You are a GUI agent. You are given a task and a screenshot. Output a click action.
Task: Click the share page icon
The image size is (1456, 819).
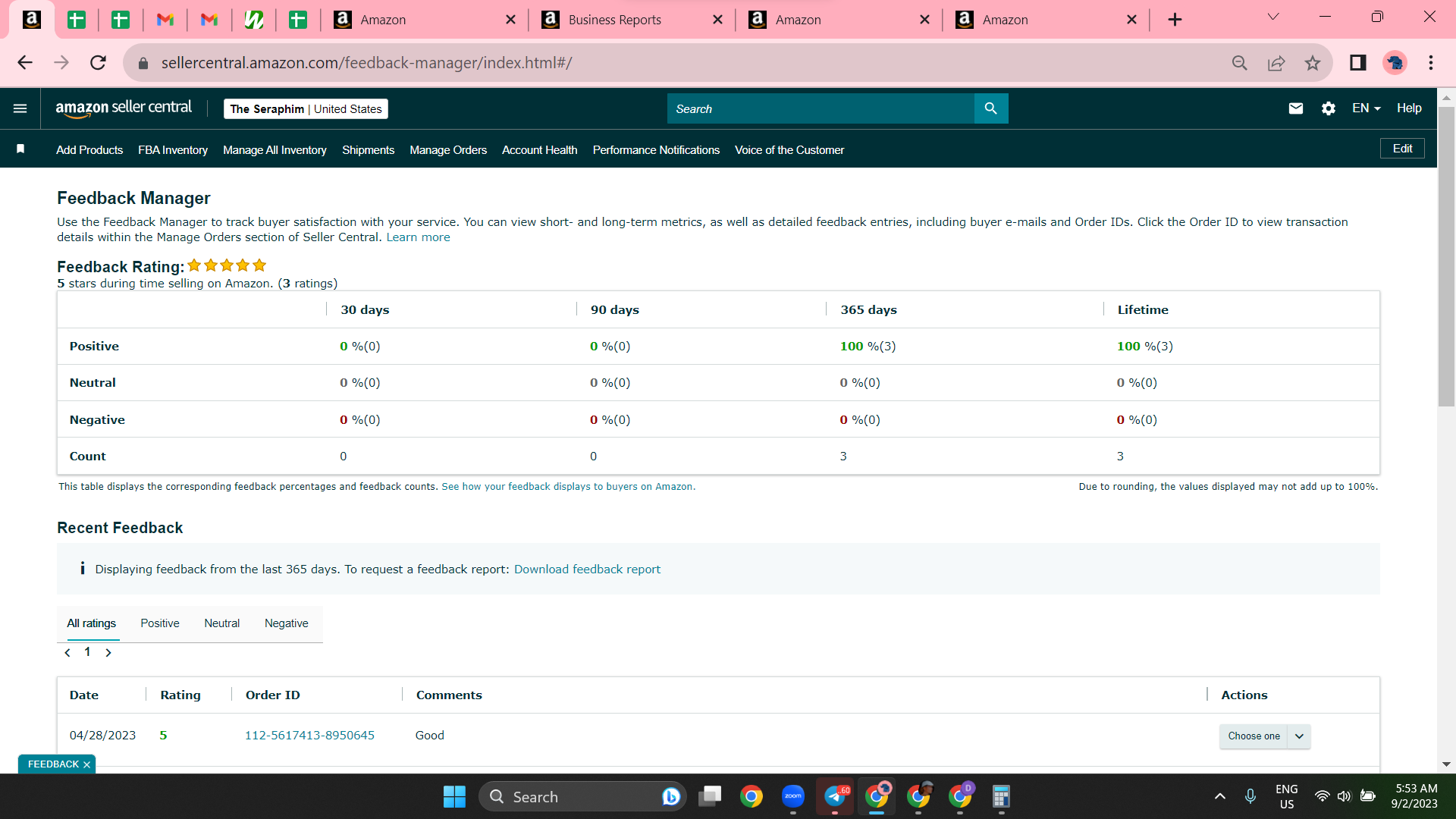[x=1276, y=63]
